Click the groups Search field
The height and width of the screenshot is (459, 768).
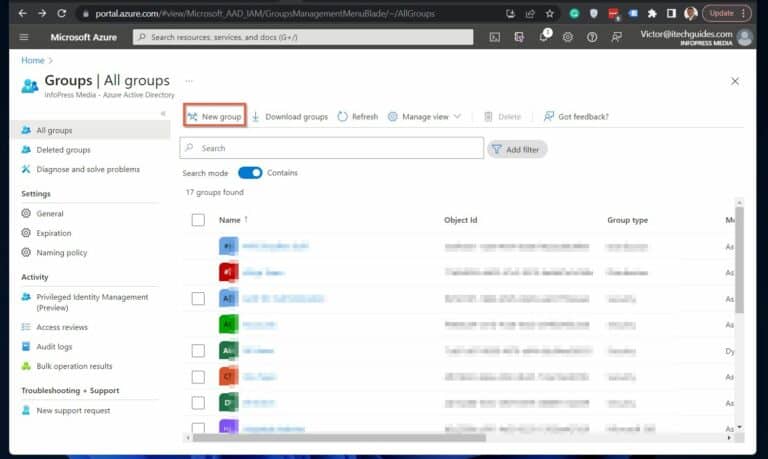pos(332,148)
